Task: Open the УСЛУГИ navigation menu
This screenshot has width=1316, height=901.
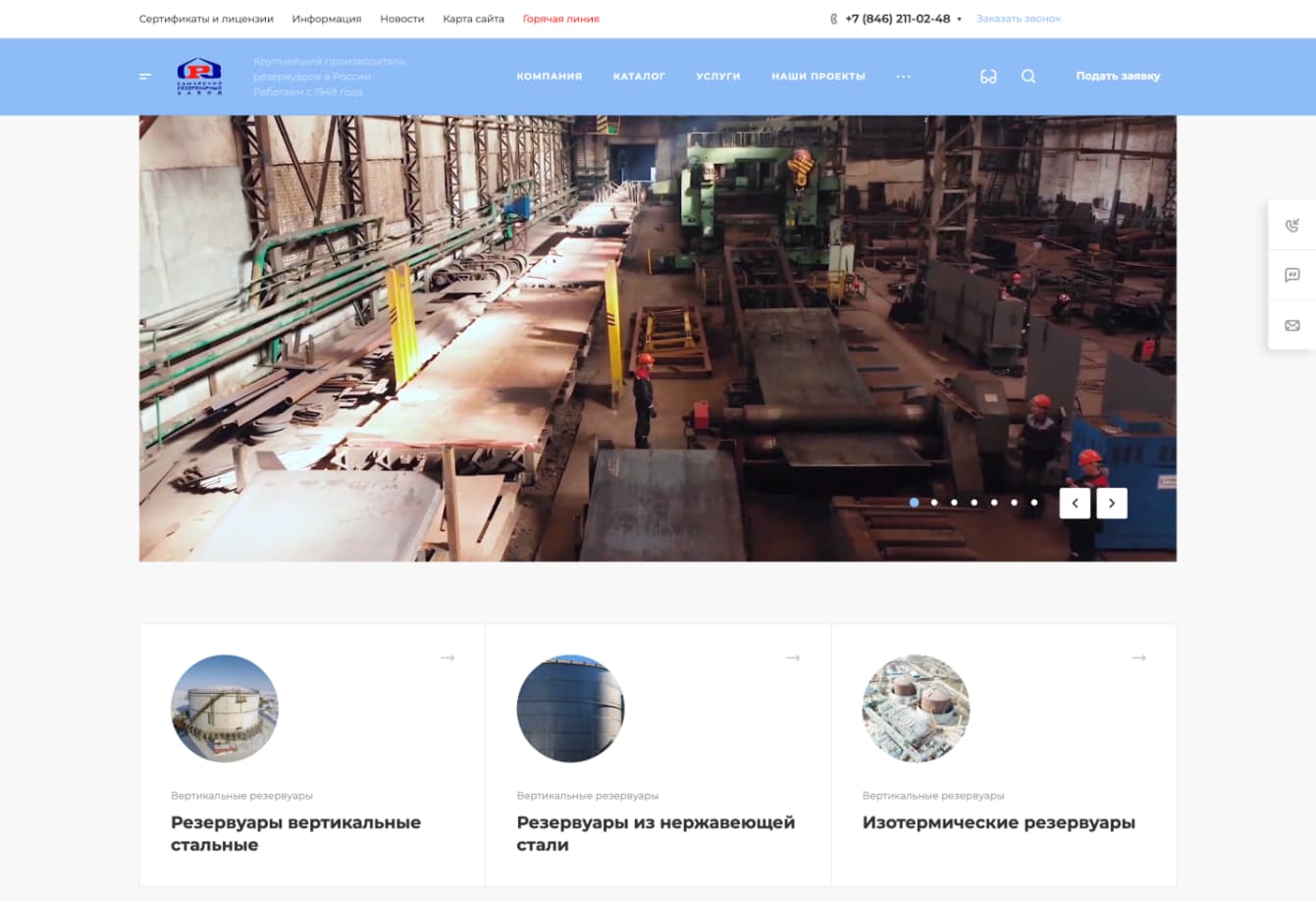Action: coord(717,77)
